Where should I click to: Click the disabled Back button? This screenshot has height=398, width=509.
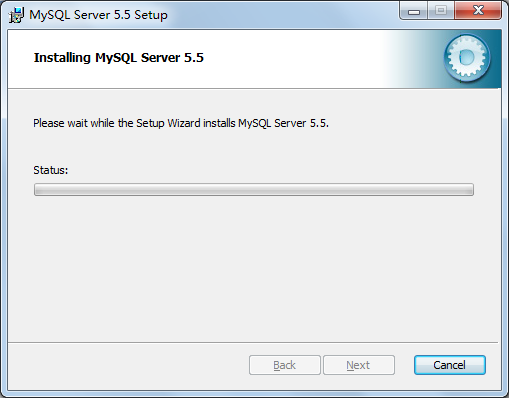click(285, 365)
